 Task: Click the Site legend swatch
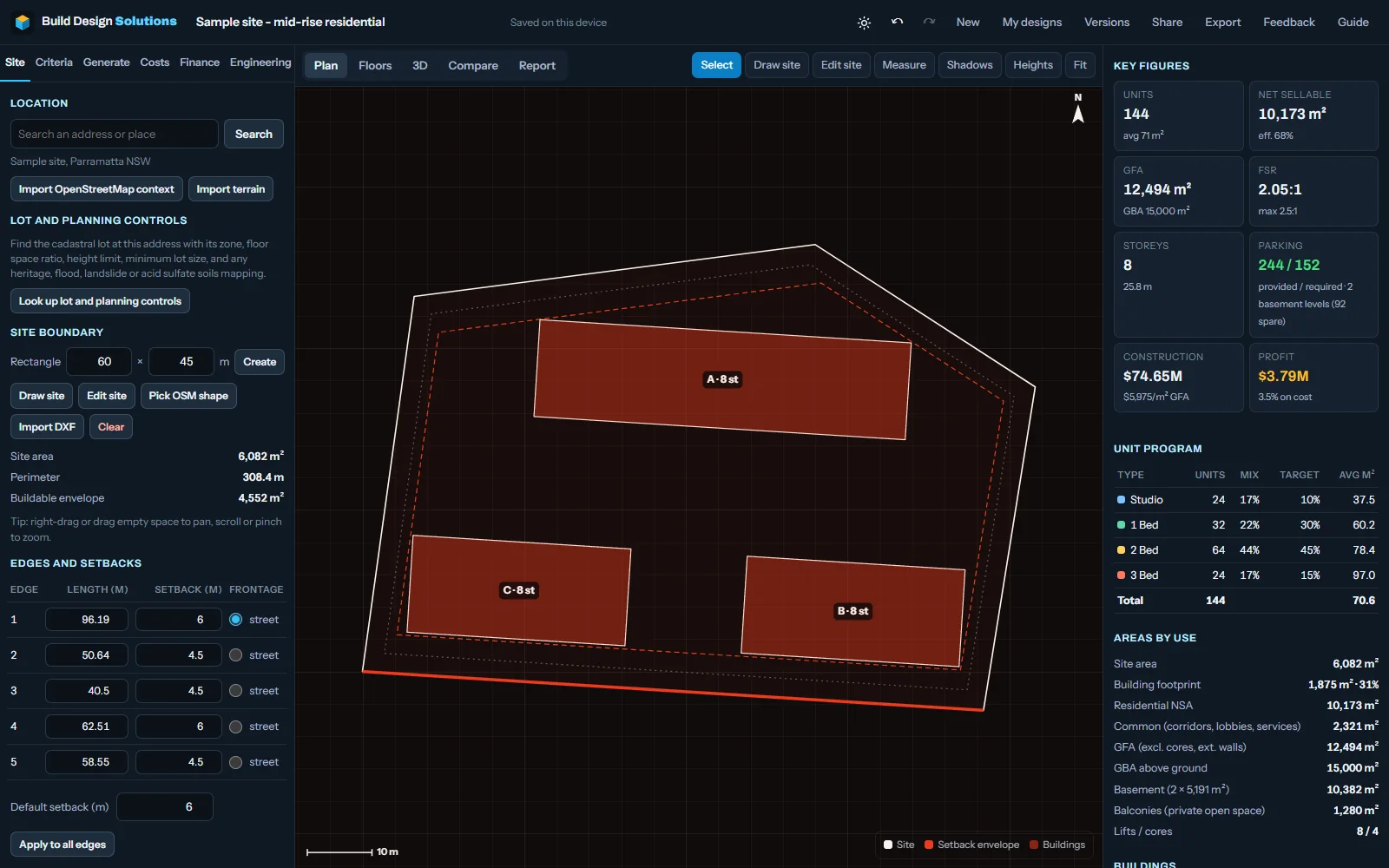888,845
